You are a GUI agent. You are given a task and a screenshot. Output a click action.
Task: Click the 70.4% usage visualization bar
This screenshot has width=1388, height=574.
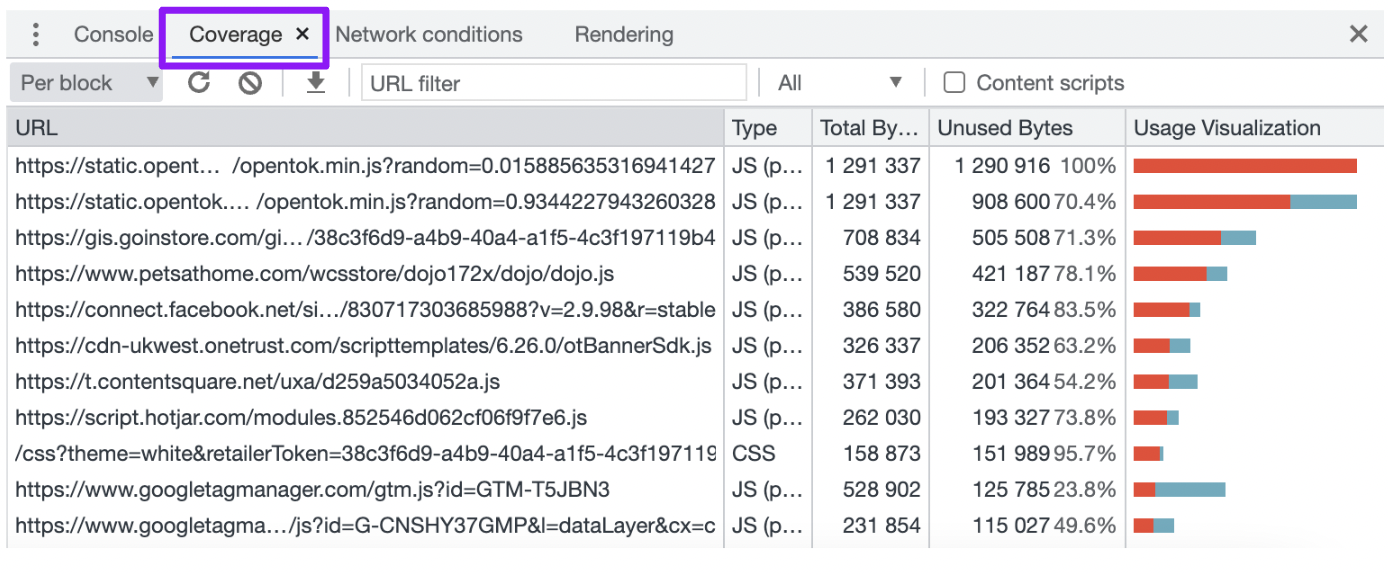[1245, 202]
